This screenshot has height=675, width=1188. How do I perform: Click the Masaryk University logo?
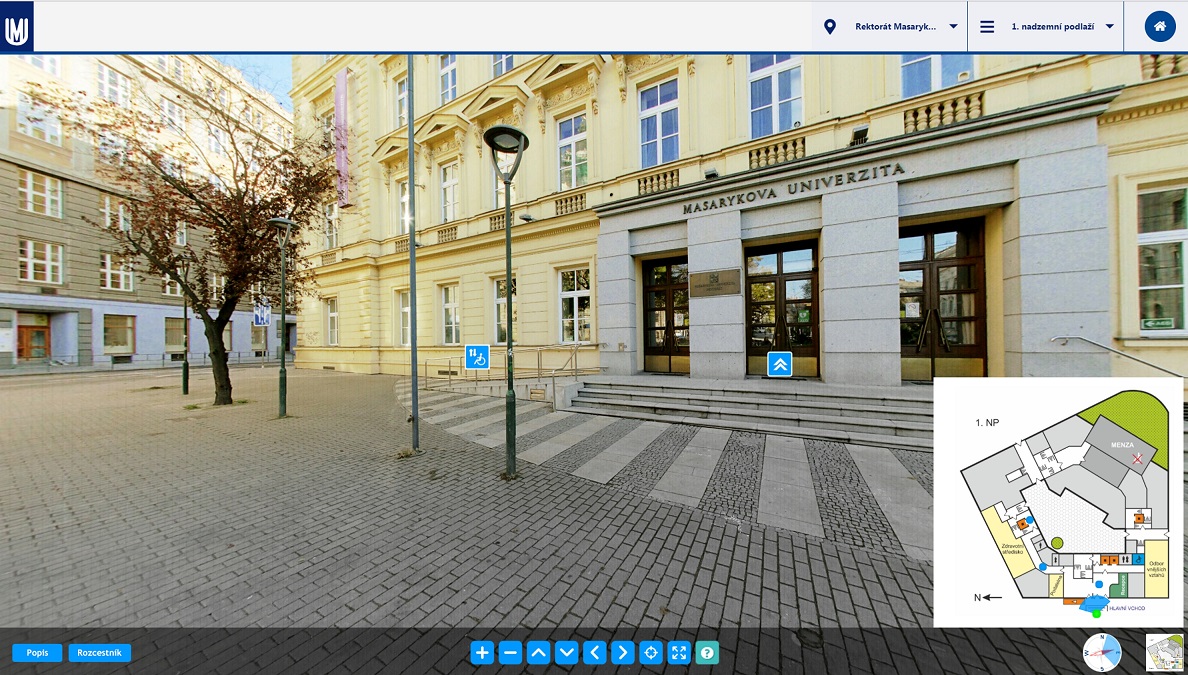coord(17,27)
